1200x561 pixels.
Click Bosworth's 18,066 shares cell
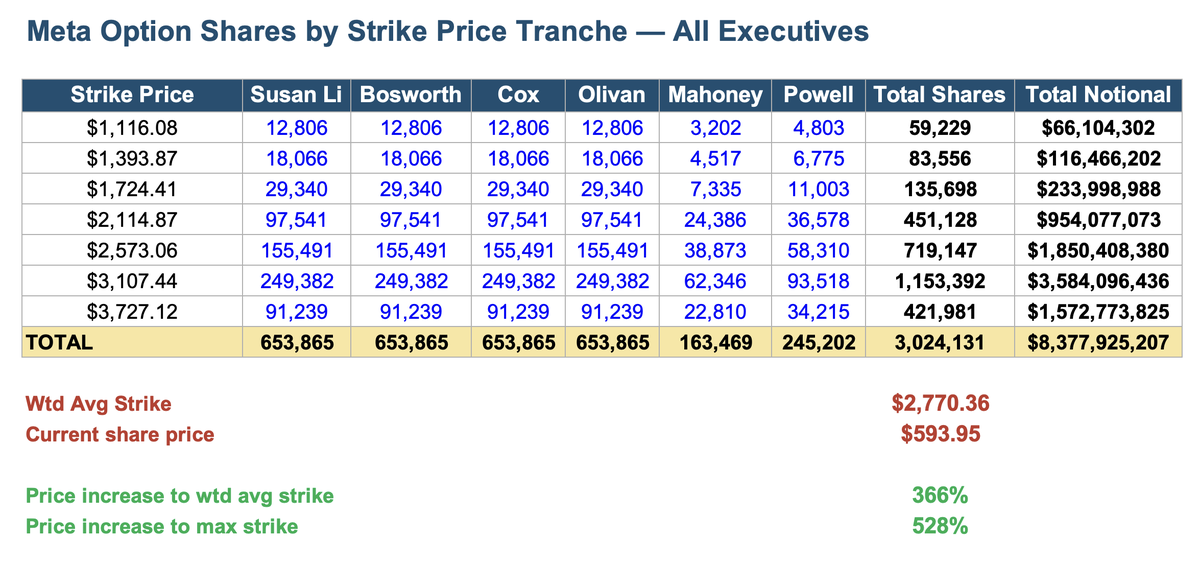pos(411,158)
